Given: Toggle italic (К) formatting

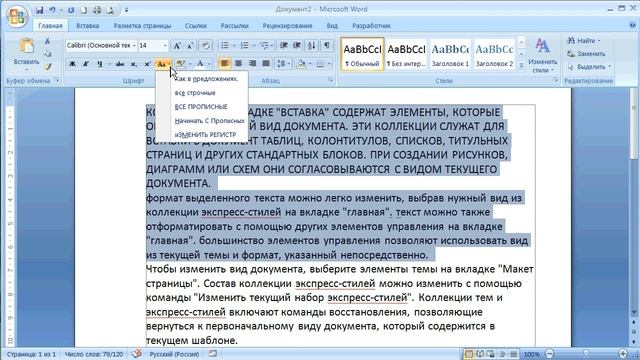Looking at the screenshot, I should [86, 64].
